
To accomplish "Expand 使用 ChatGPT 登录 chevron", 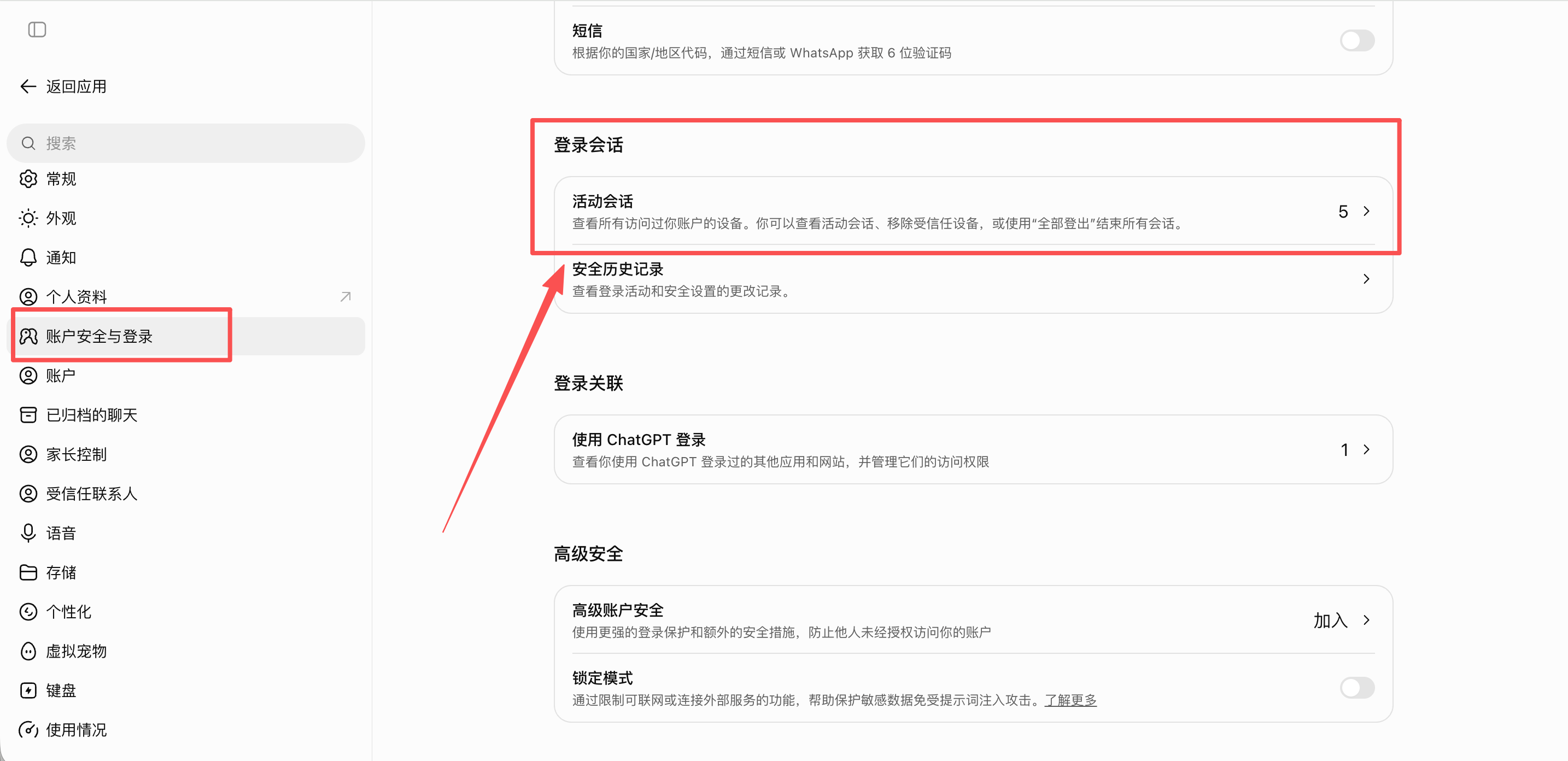I will 1366,449.
